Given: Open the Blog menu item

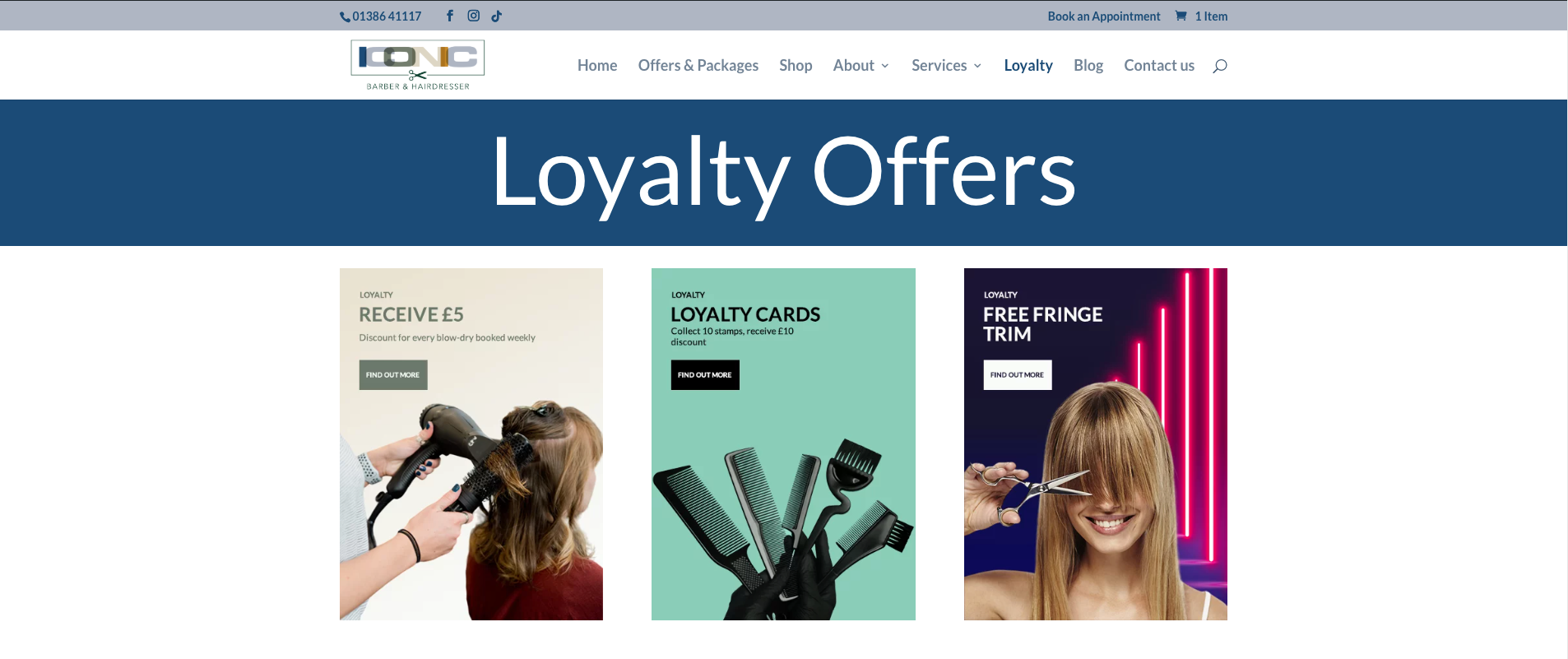Looking at the screenshot, I should point(1088,65).
